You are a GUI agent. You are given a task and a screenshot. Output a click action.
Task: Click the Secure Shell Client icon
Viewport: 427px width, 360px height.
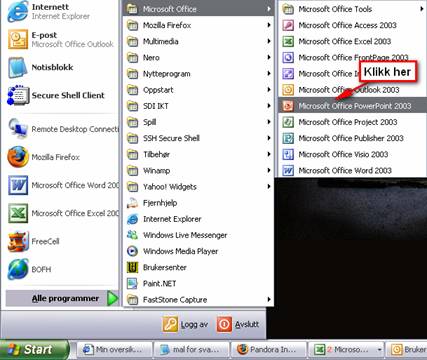tap(18, 95)
